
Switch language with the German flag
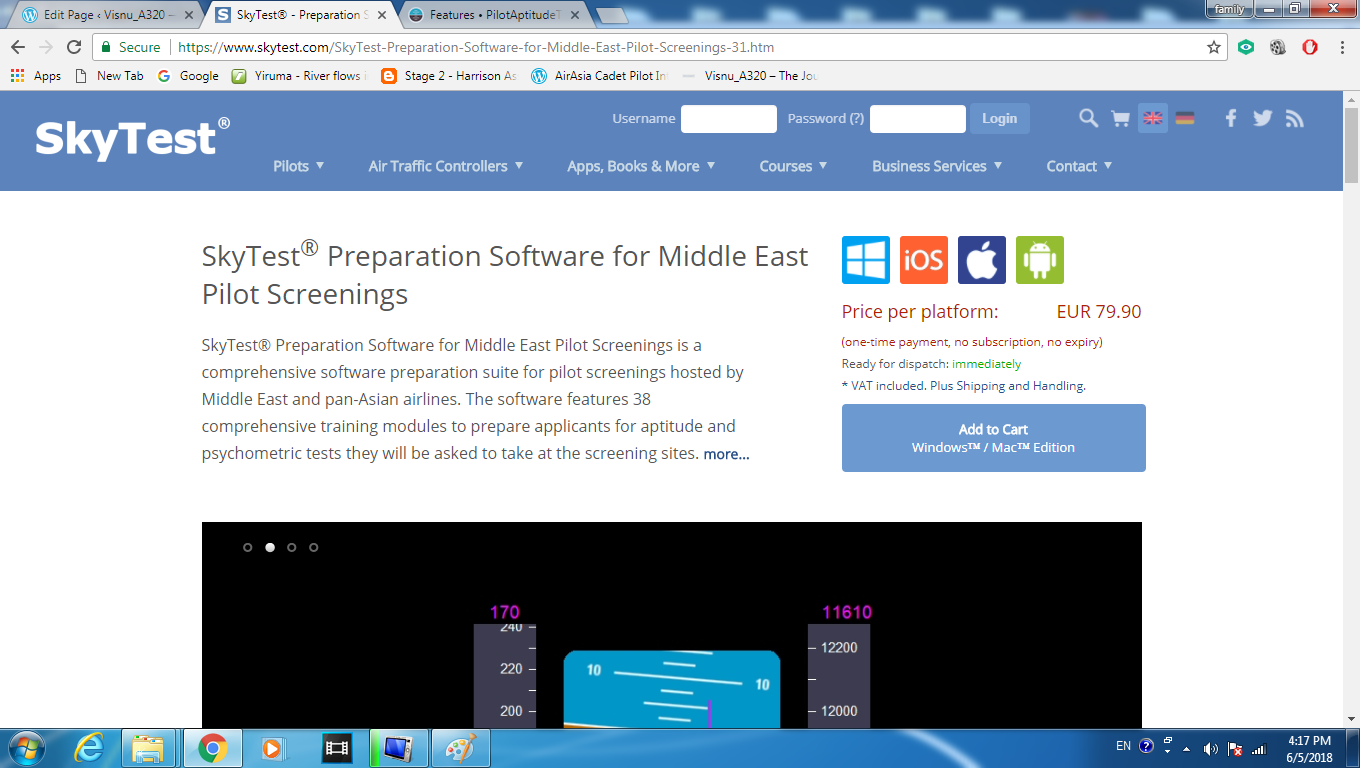(1185, 118)
